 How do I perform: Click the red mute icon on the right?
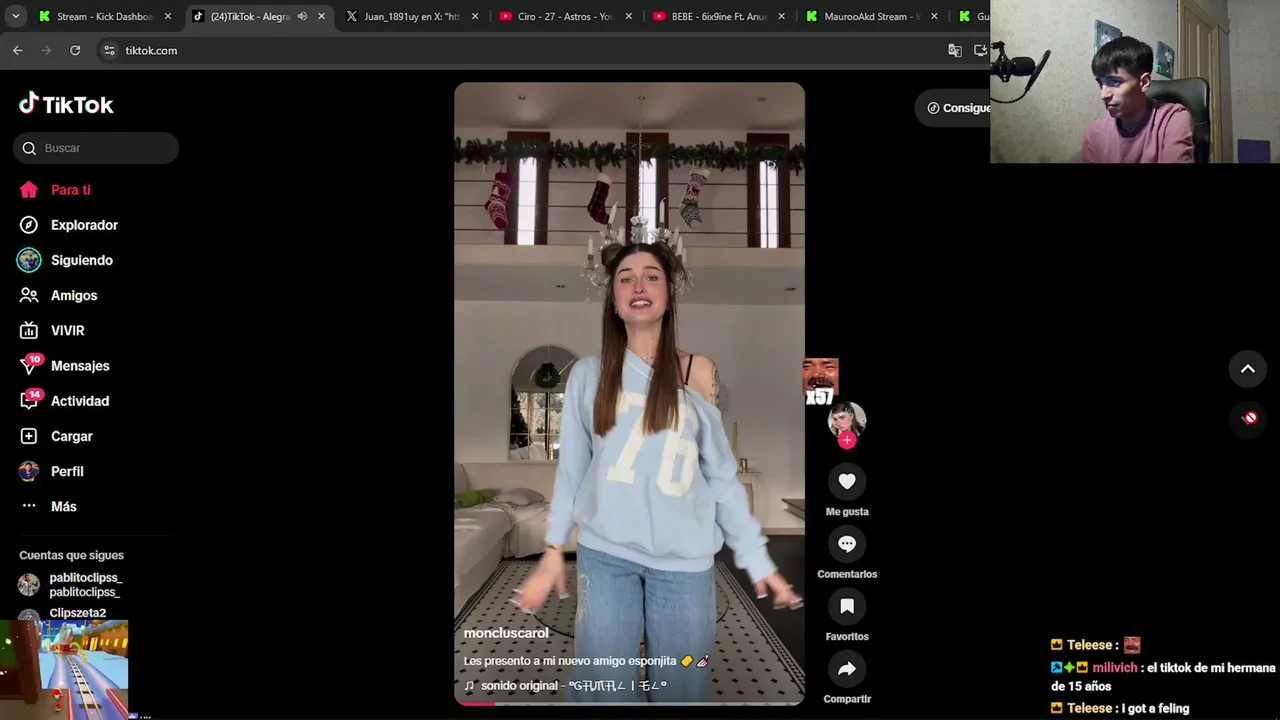[1249, 418]
